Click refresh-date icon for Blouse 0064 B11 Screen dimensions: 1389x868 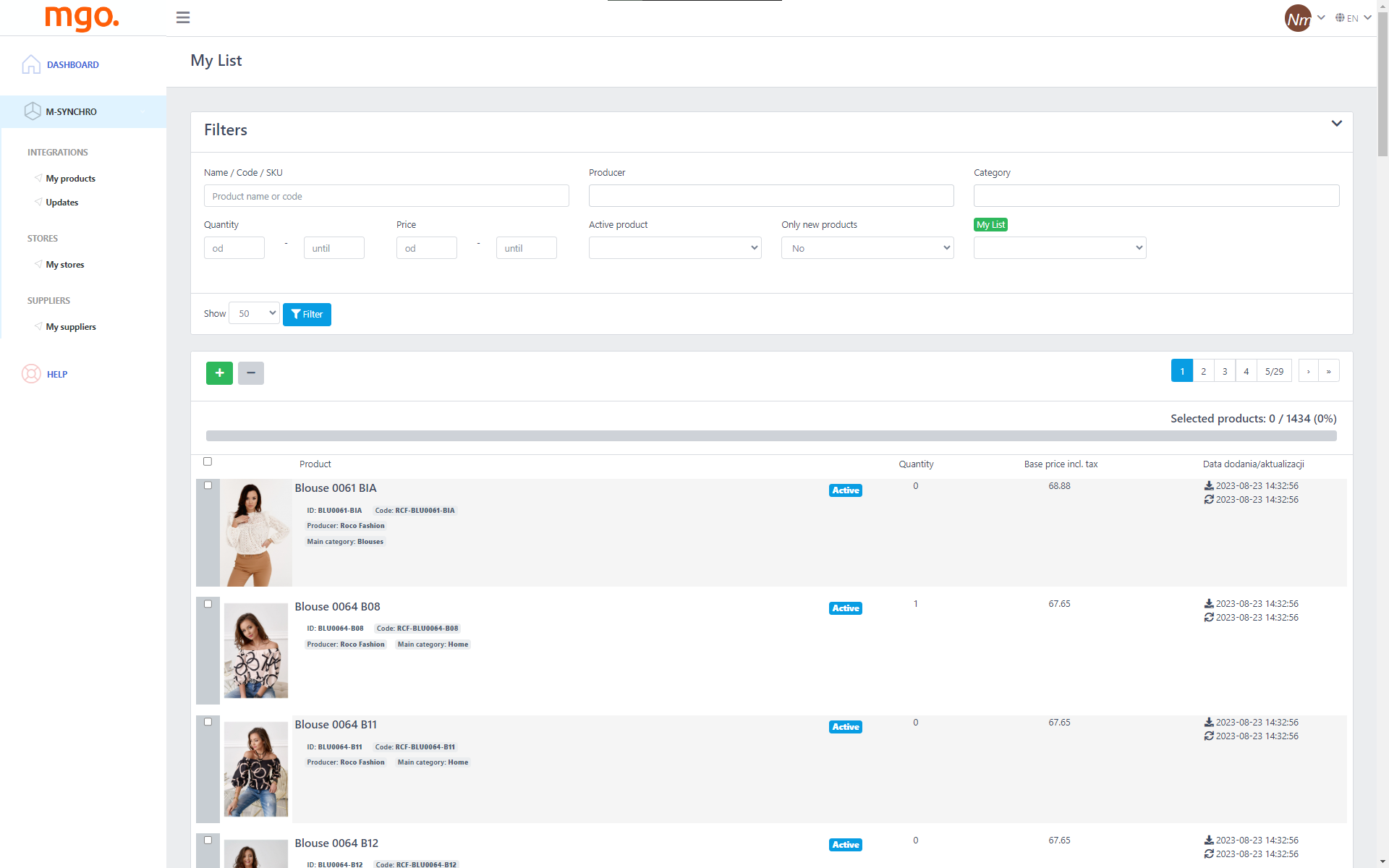tap(1209, 736)
